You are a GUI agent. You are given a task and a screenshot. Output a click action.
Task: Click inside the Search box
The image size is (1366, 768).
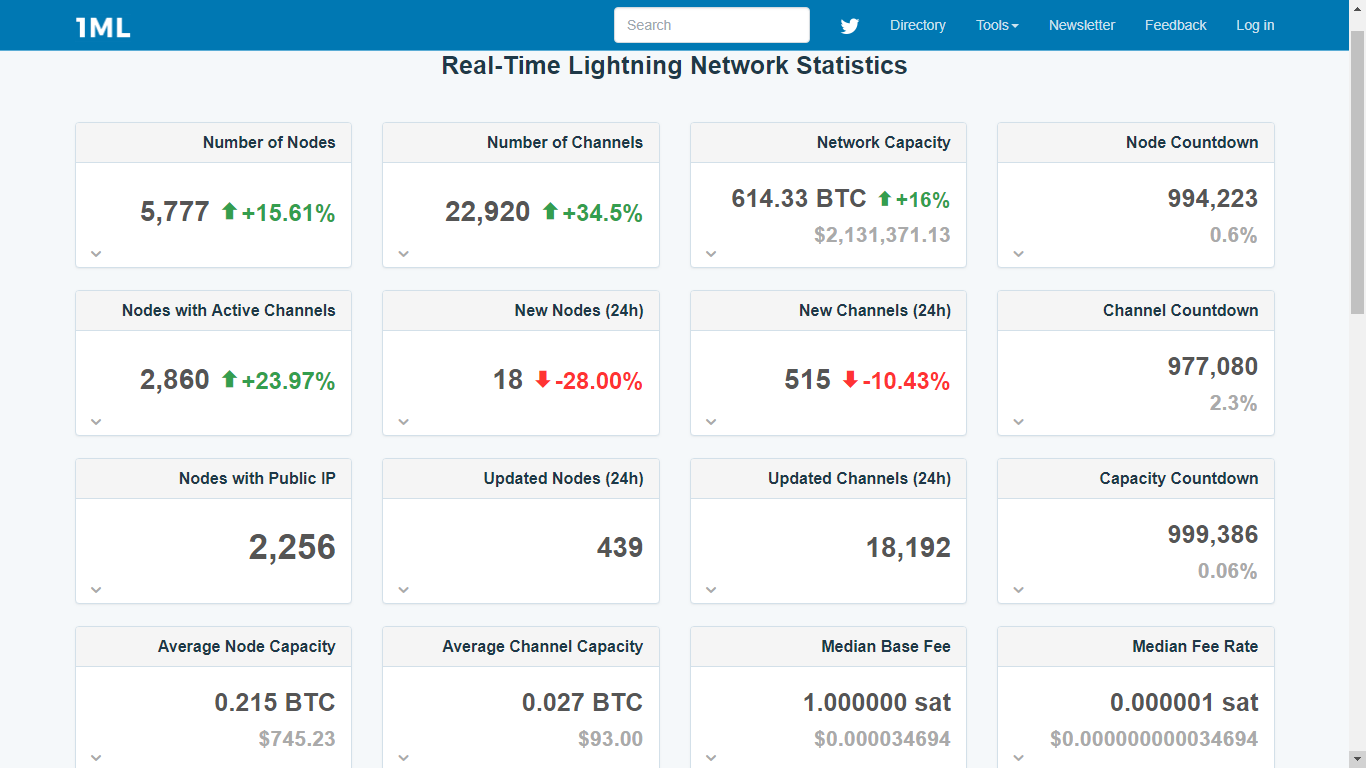click(711, 25)
